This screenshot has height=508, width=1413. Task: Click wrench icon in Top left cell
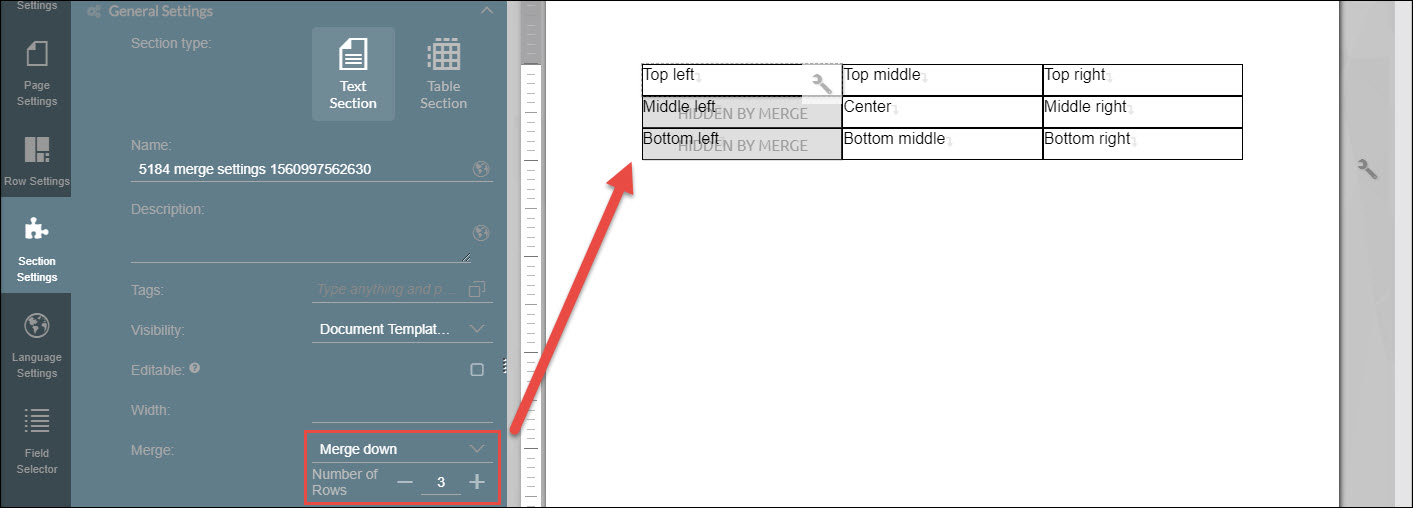click(x=822, y=84)
